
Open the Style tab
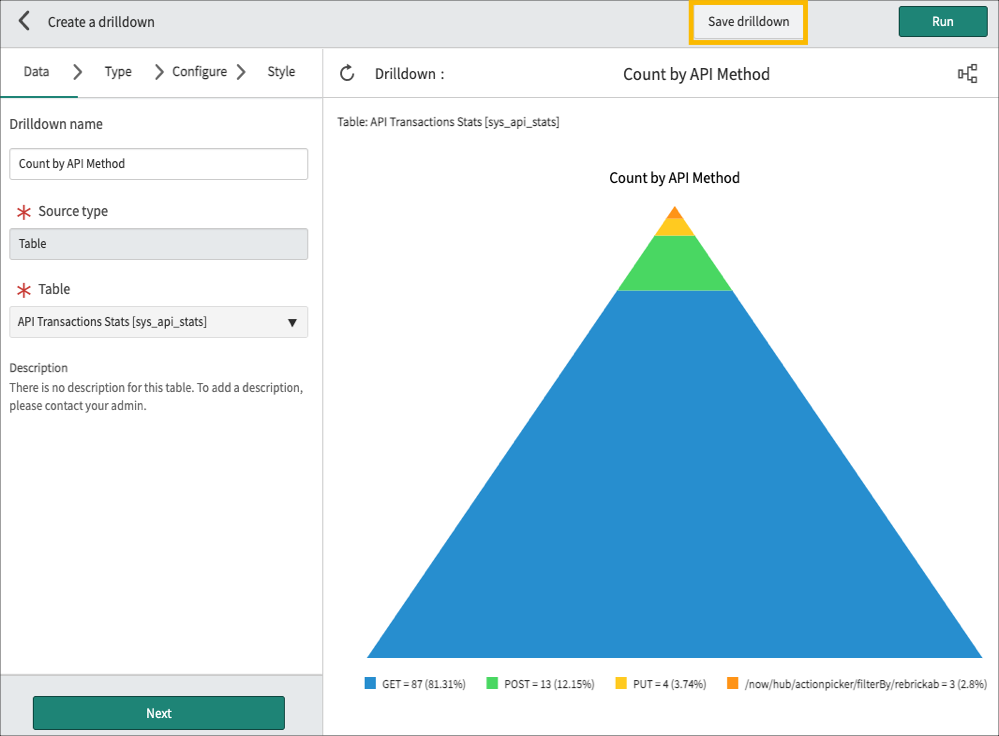[x=281, y=71]
